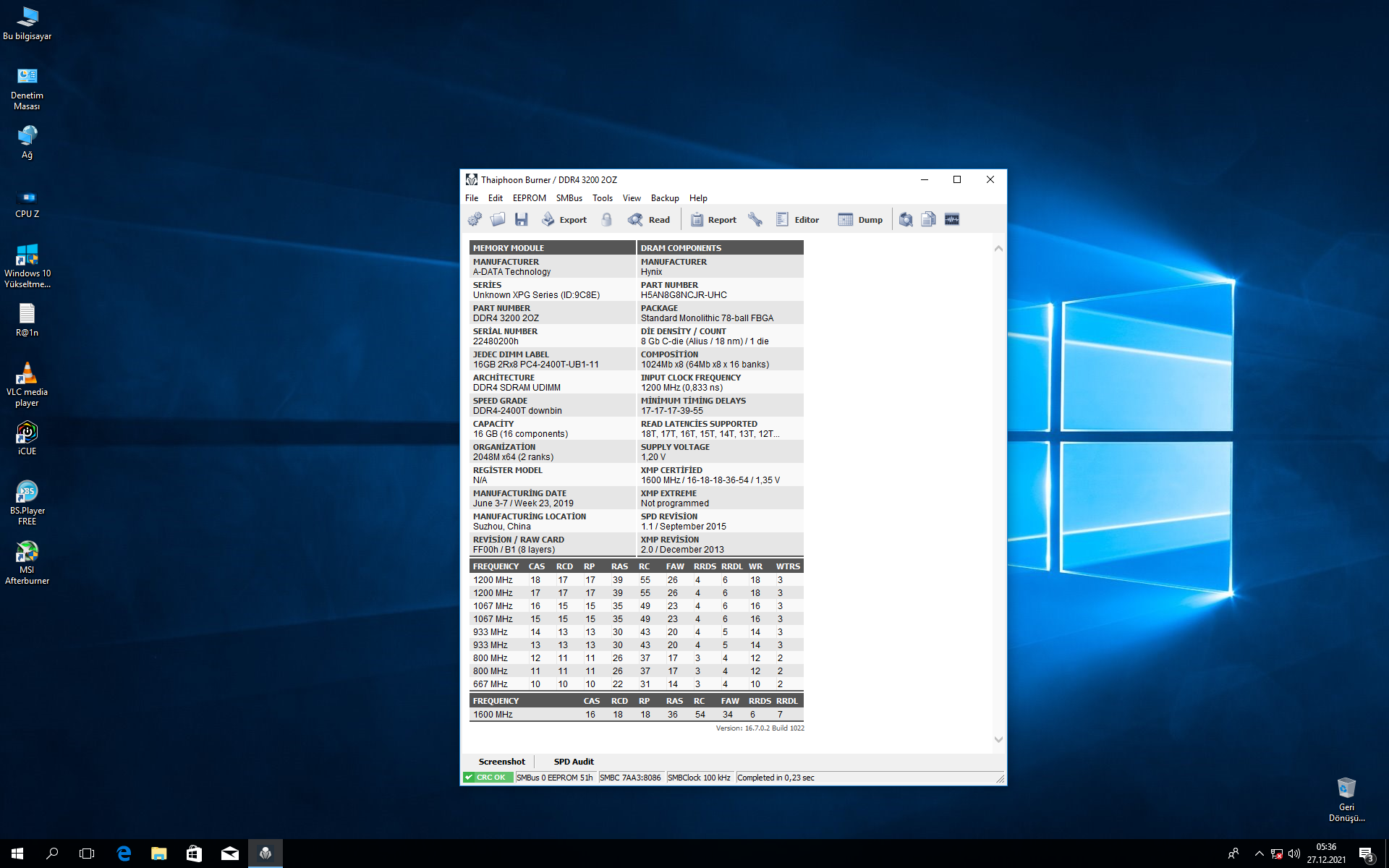Viewport: 1389px width, 868px height.
Task: Click the SMBClock 100 kHz status entry
Action: [x=699, y=778]
